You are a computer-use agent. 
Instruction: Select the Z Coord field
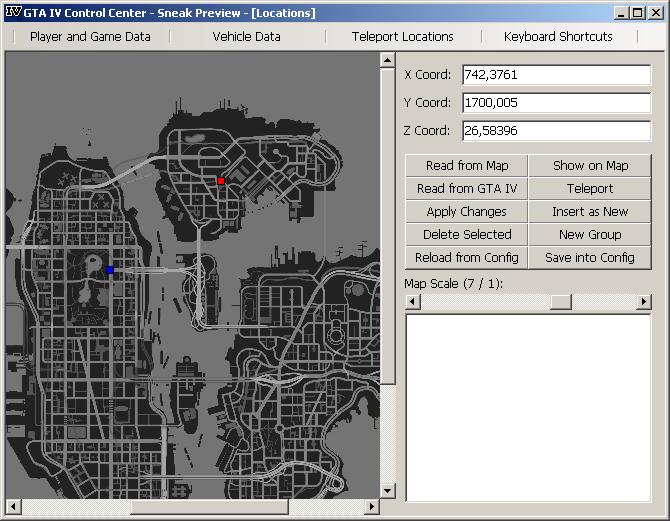coord(557,130)
